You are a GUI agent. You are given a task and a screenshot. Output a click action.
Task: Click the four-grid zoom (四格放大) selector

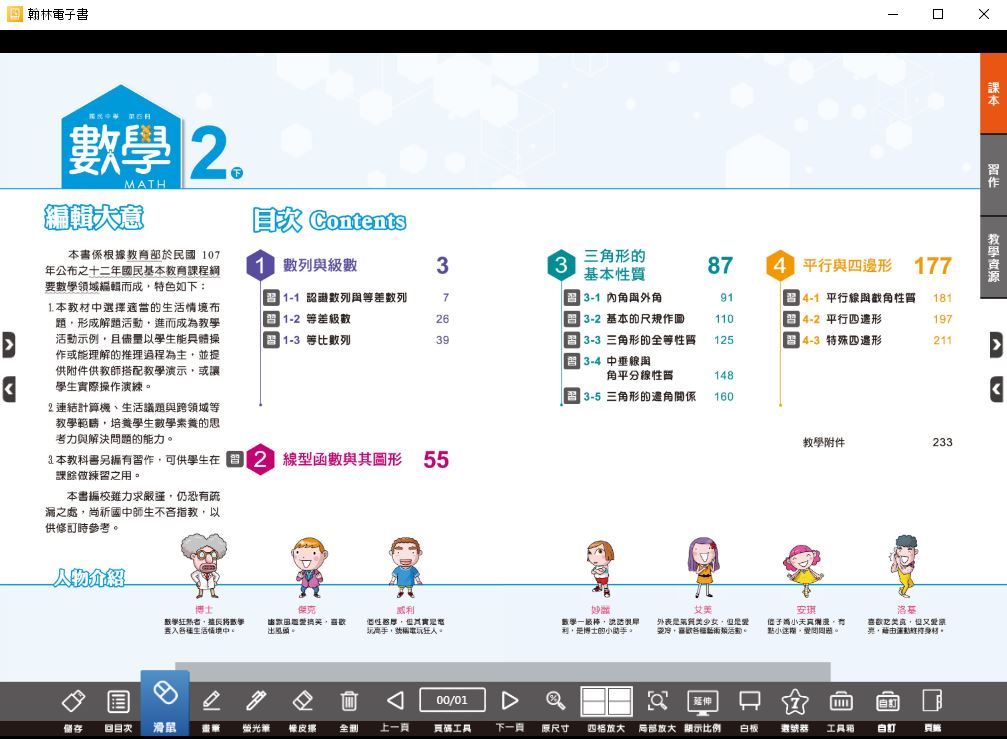606,701
